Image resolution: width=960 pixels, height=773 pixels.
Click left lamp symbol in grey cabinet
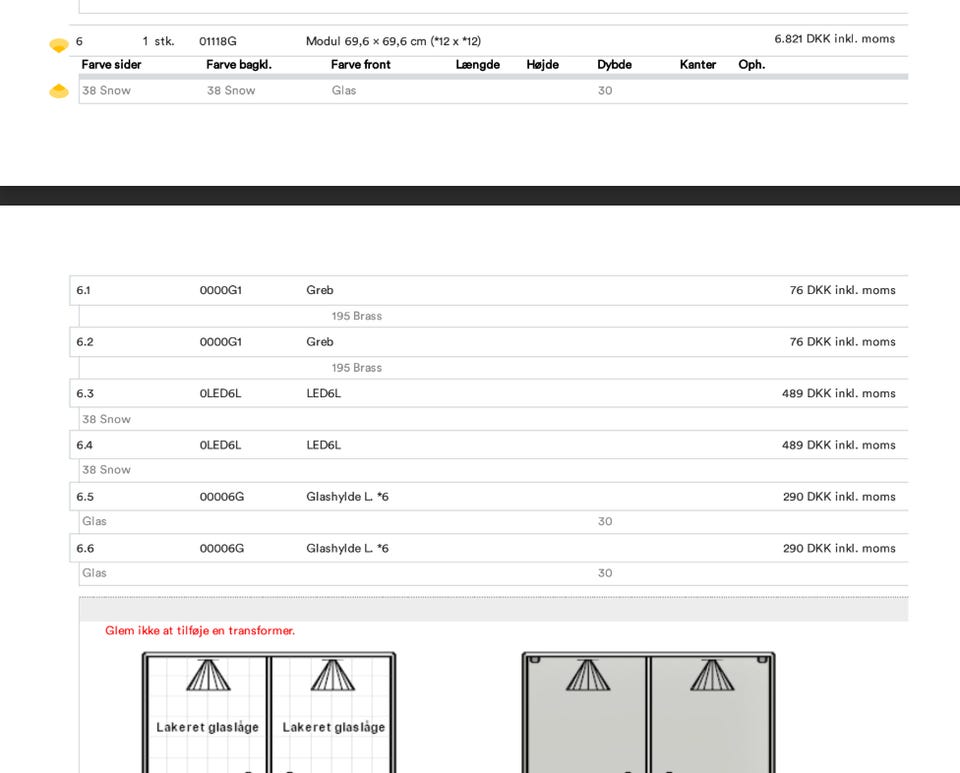588,675
